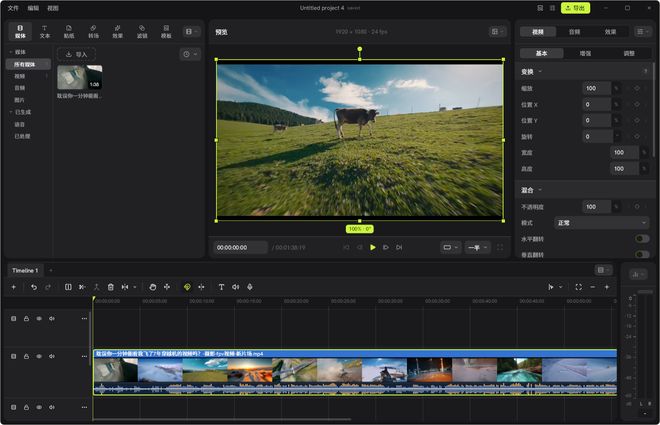Select the hand pan tool
Image resolution: width=660 pixels, height=425 pixels.
tap(153, 287)
